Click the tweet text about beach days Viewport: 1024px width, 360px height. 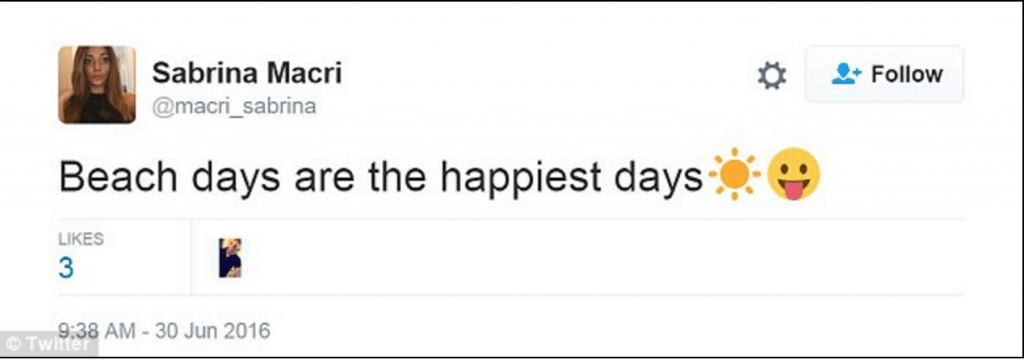click(381, 177)
